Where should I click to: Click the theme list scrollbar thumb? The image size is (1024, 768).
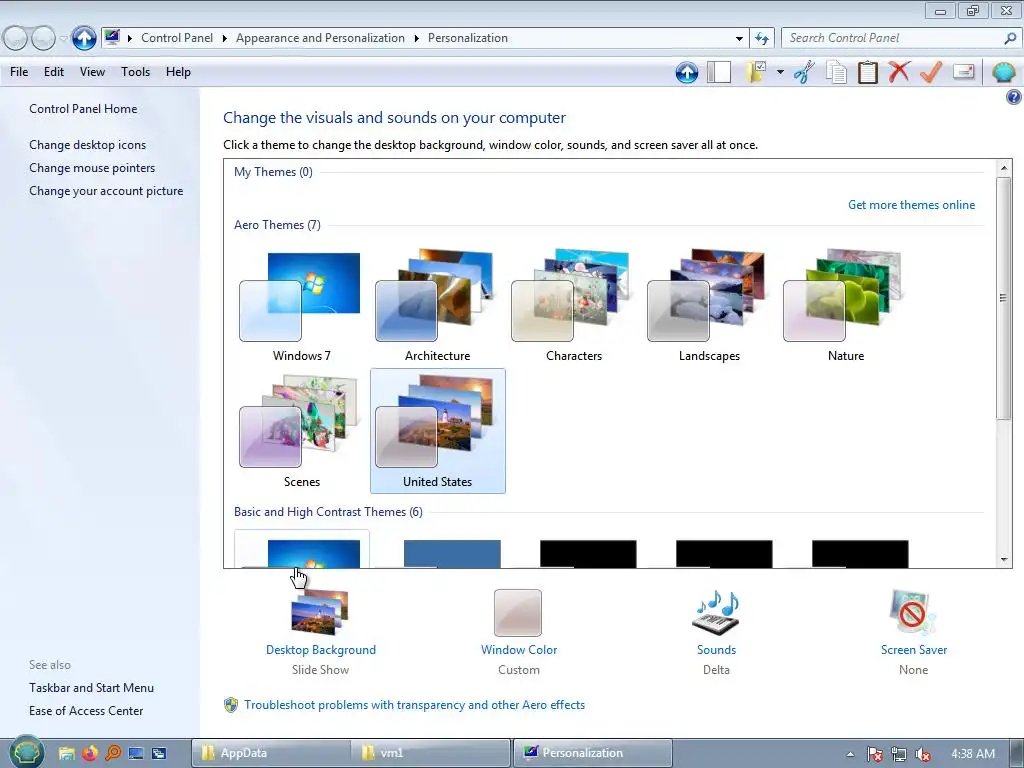coord(1004,298)
